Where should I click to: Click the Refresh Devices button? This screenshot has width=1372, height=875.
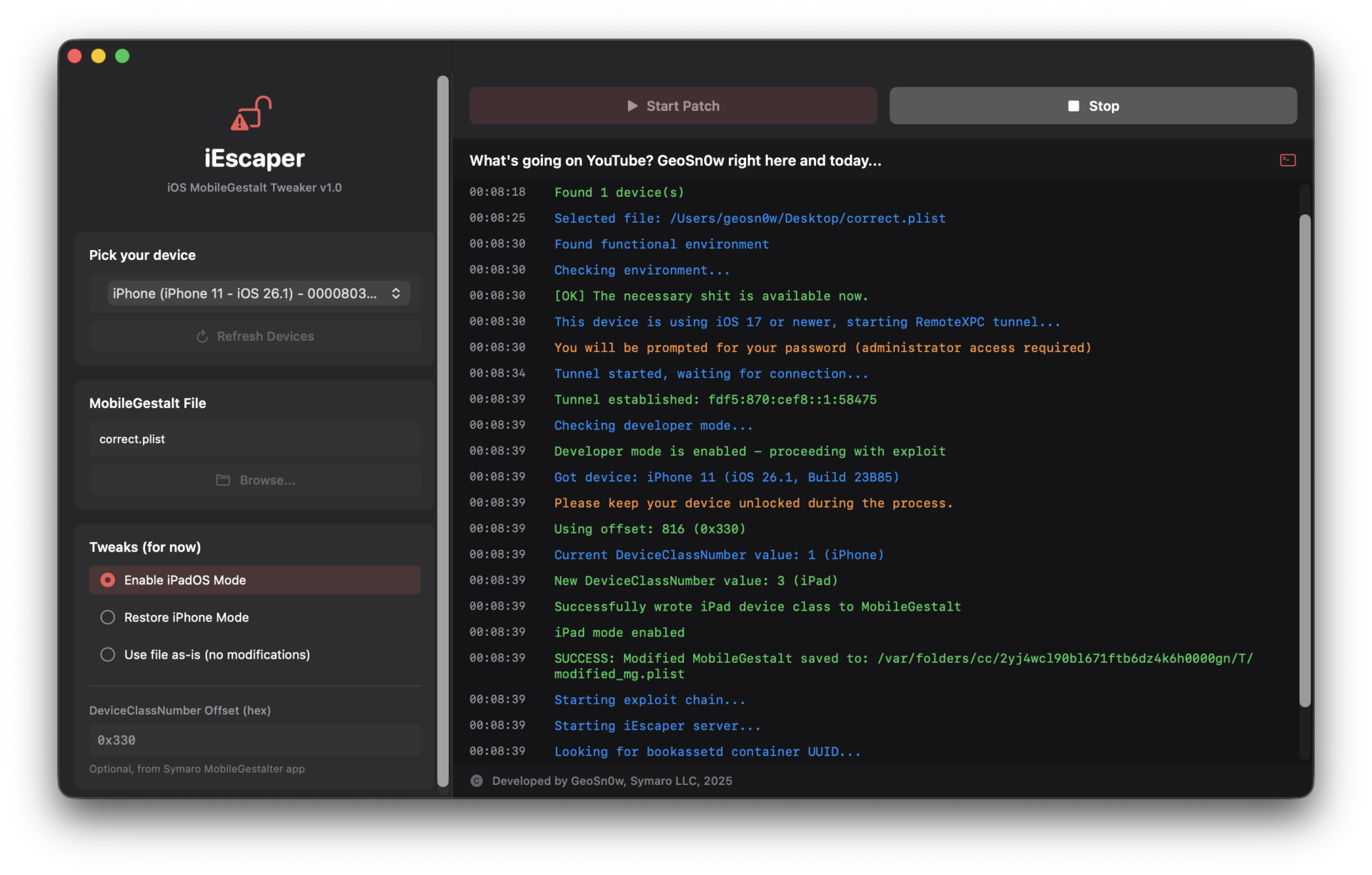point(255,336)
